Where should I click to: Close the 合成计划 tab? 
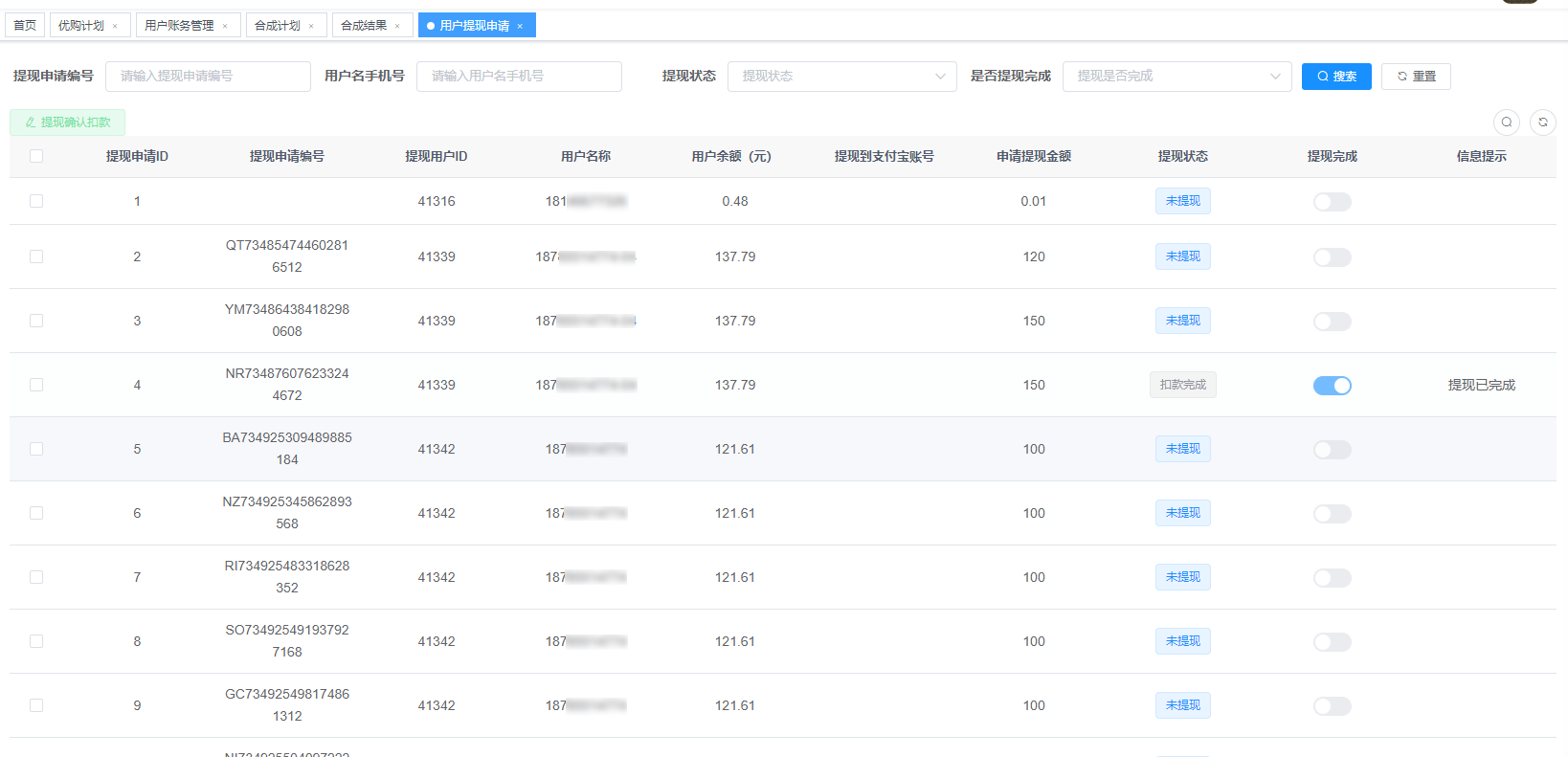click(311, 27)
